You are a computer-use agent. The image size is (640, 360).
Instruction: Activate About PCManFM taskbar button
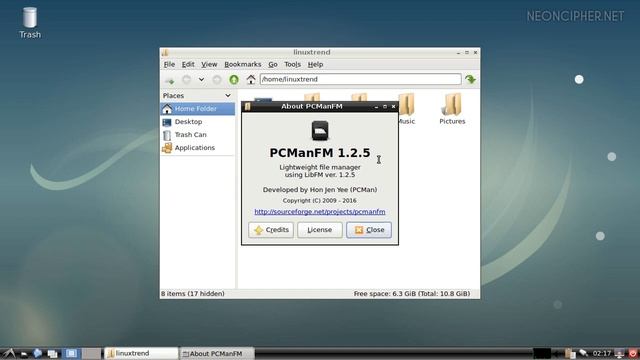[x=217, y=353]
